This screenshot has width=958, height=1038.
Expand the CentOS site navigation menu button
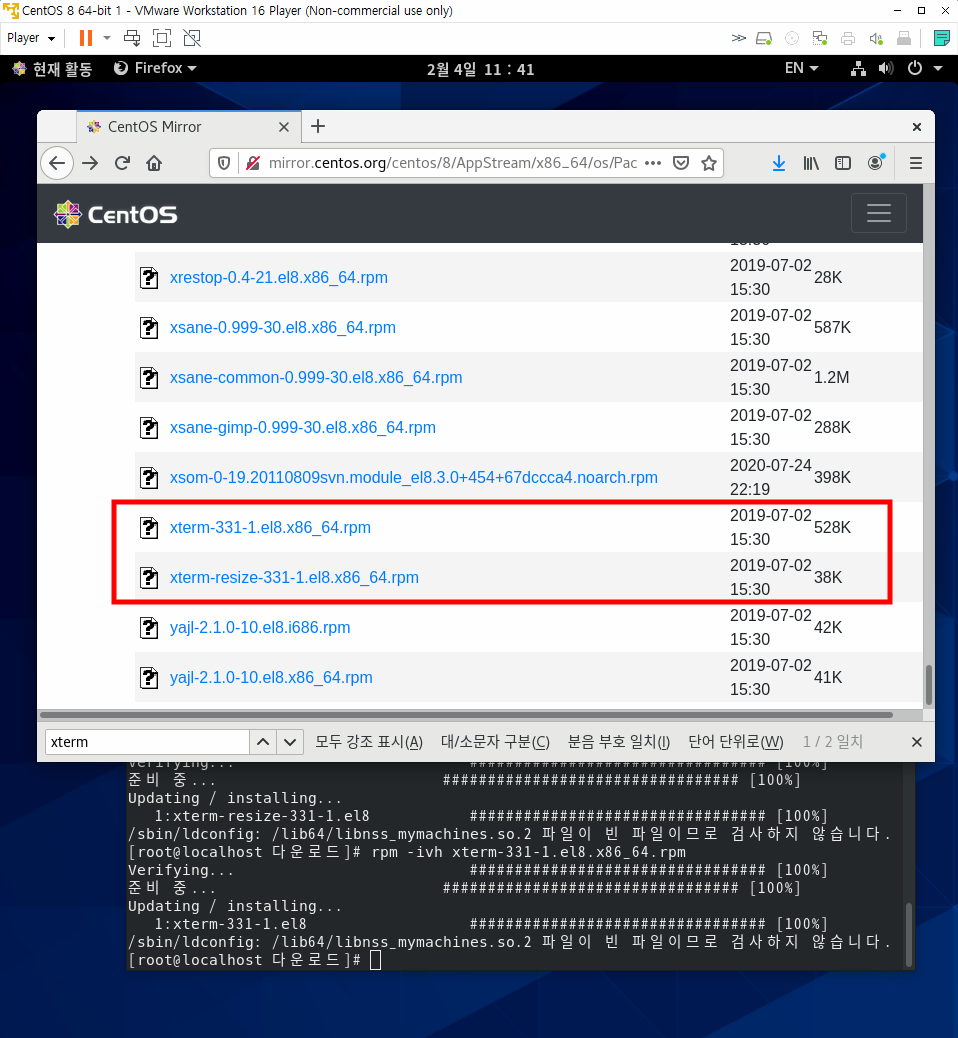(879, 213)
